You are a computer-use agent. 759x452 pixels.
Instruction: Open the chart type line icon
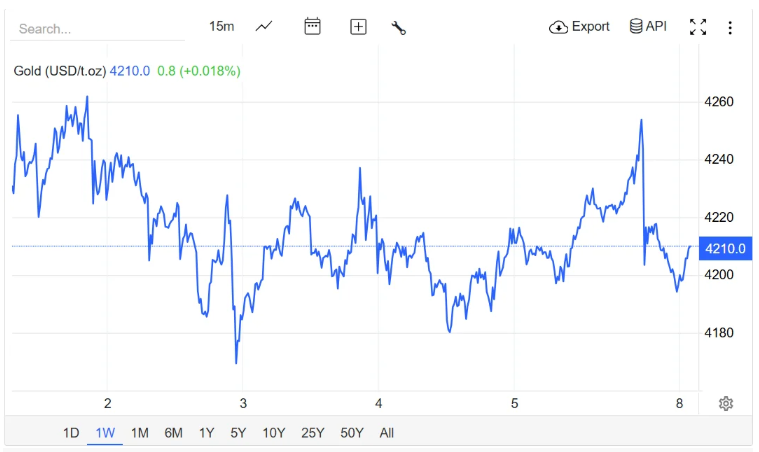[264, 27]
